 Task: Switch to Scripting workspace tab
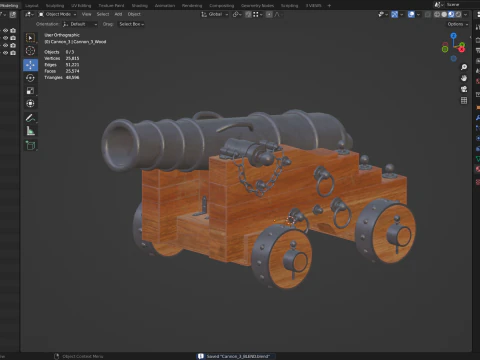click(x=289, y=5)
